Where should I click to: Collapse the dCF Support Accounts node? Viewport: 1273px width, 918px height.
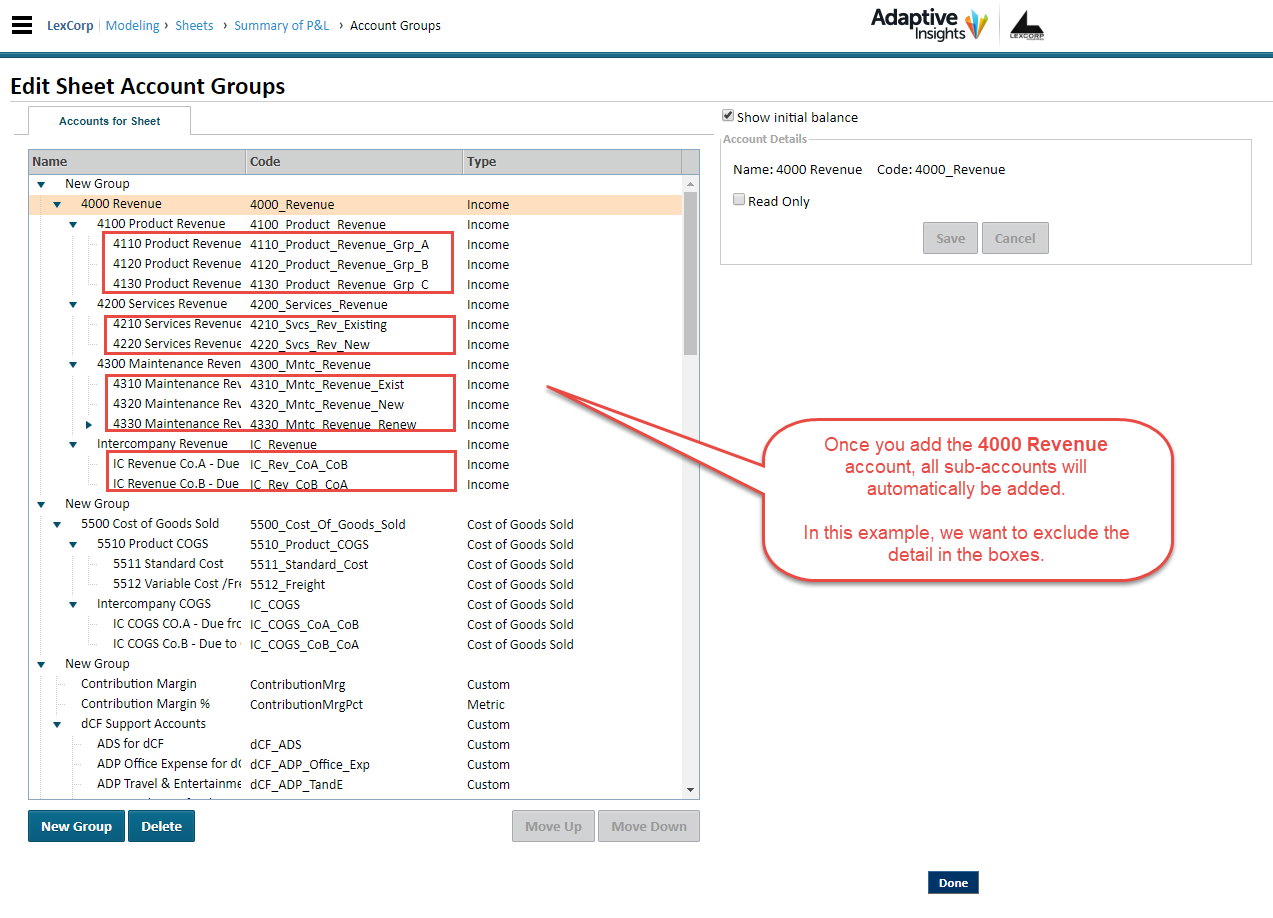(57, 724)
